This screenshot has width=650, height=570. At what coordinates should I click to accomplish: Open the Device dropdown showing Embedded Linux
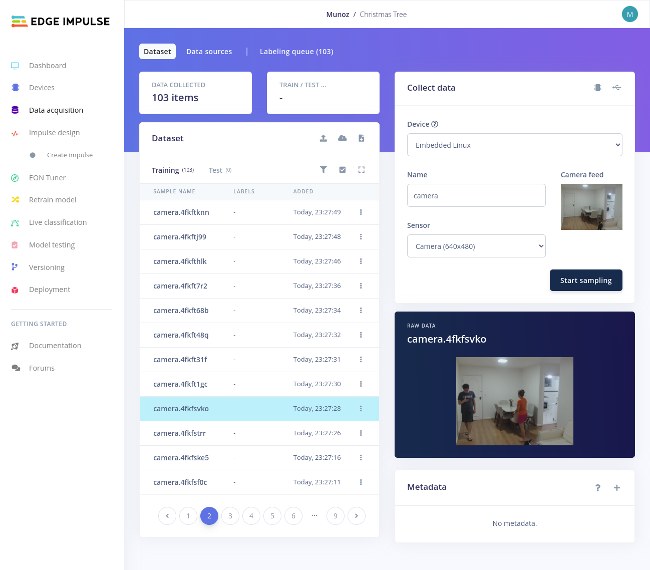tap(514, 145)
